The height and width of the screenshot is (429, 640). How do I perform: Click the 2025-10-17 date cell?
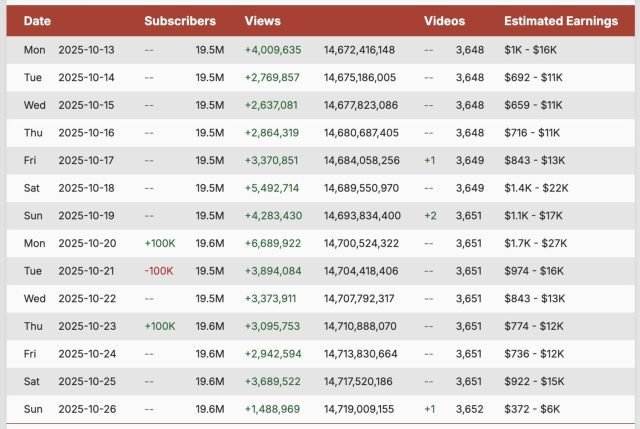(x=87, y=160)
